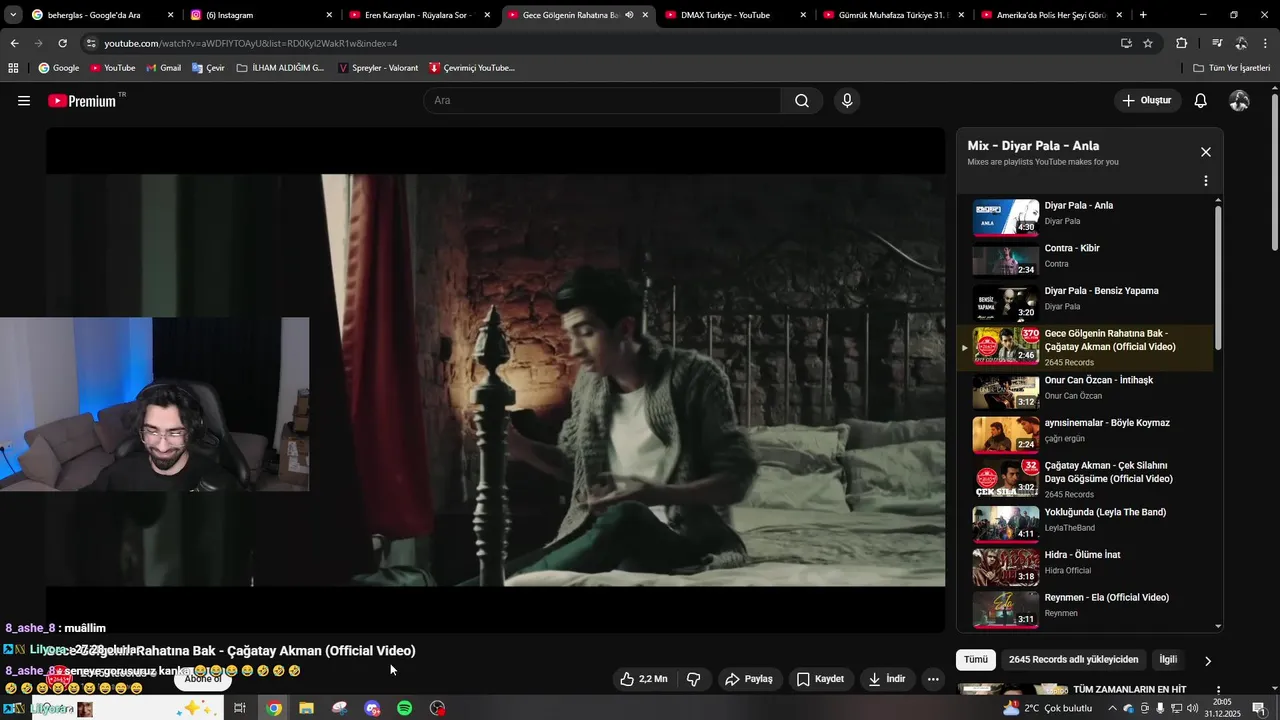Viewport: 1280px width, 720px height.
Task: Select İlgili filter chip
Action: click(1168, 660)
